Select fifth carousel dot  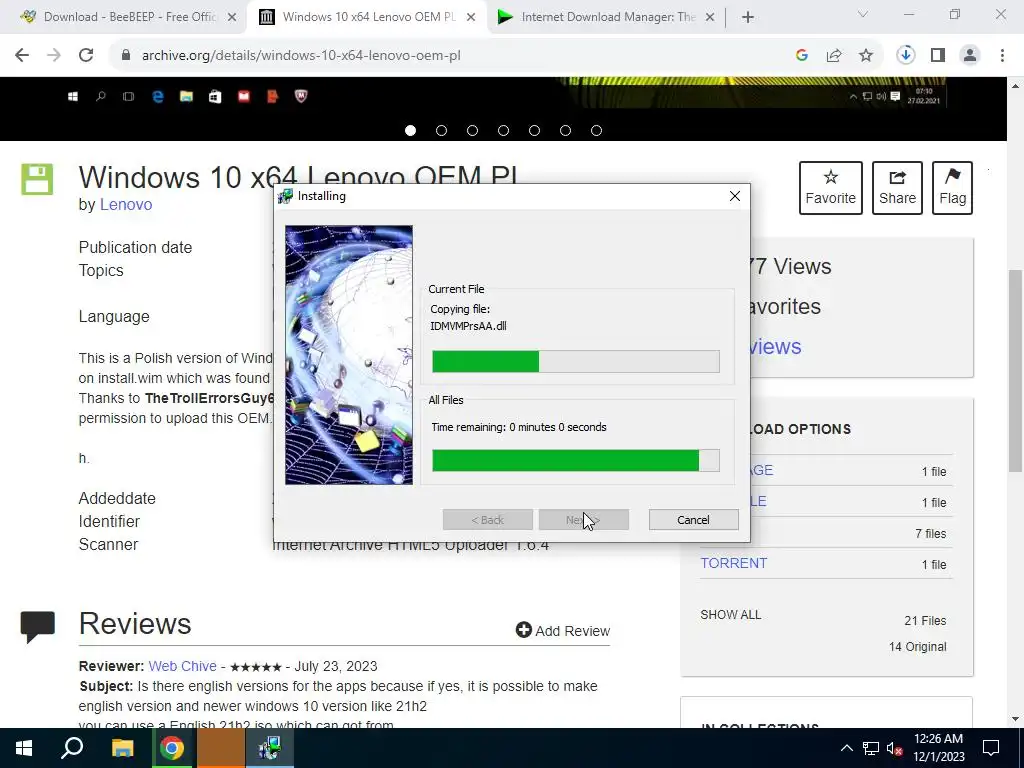click(534, 131)
